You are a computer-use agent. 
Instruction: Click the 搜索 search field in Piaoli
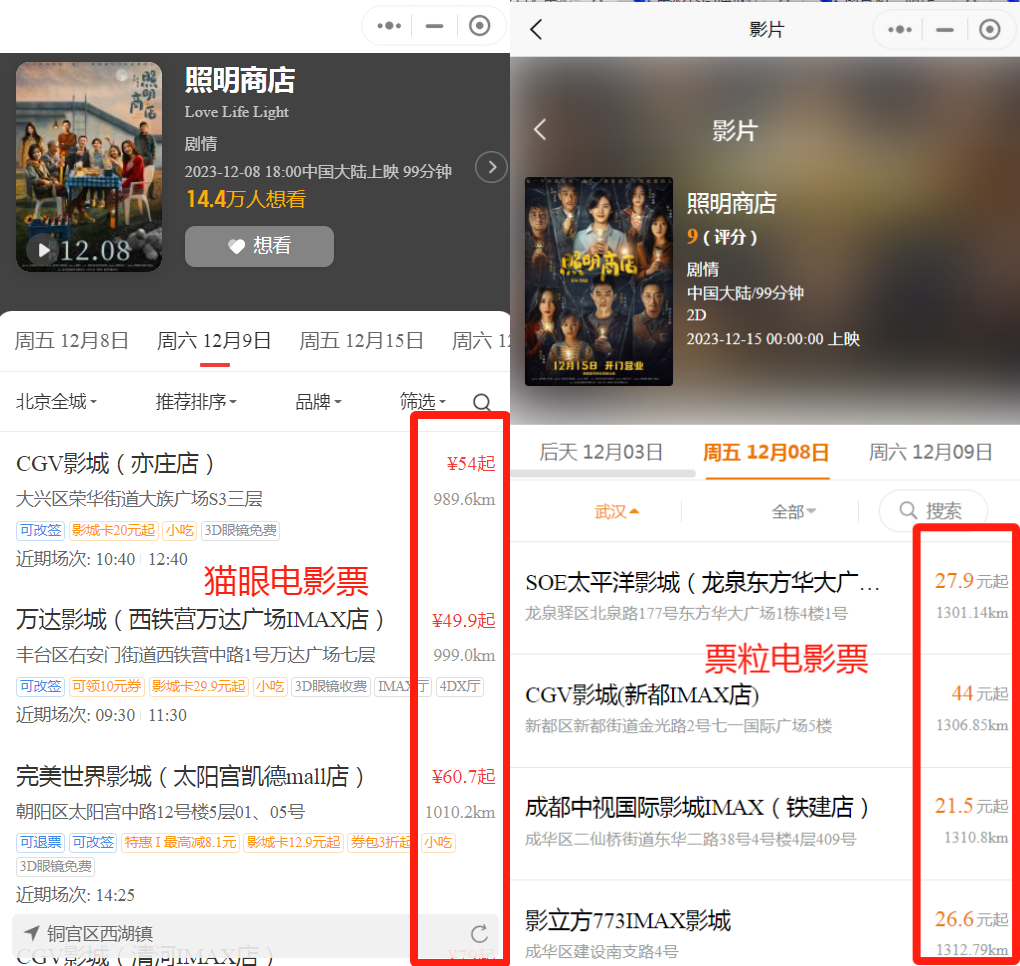(x=933, y=511)
